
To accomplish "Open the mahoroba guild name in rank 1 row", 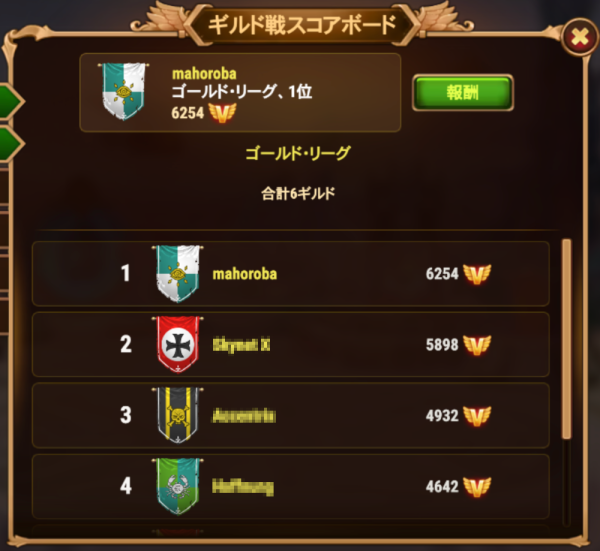I will pos(245,274).
